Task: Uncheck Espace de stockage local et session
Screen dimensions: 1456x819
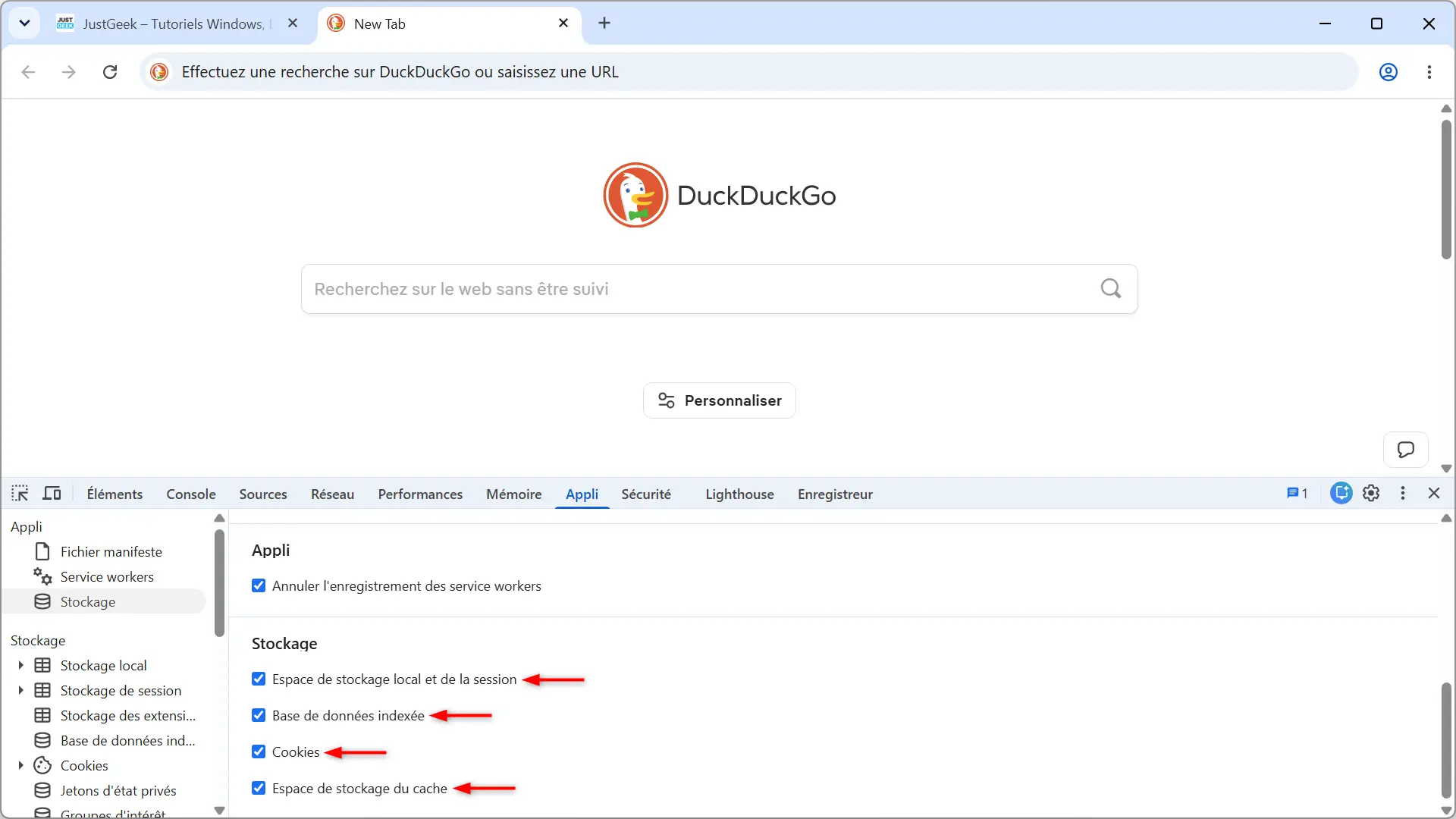Action: (259, 679)
